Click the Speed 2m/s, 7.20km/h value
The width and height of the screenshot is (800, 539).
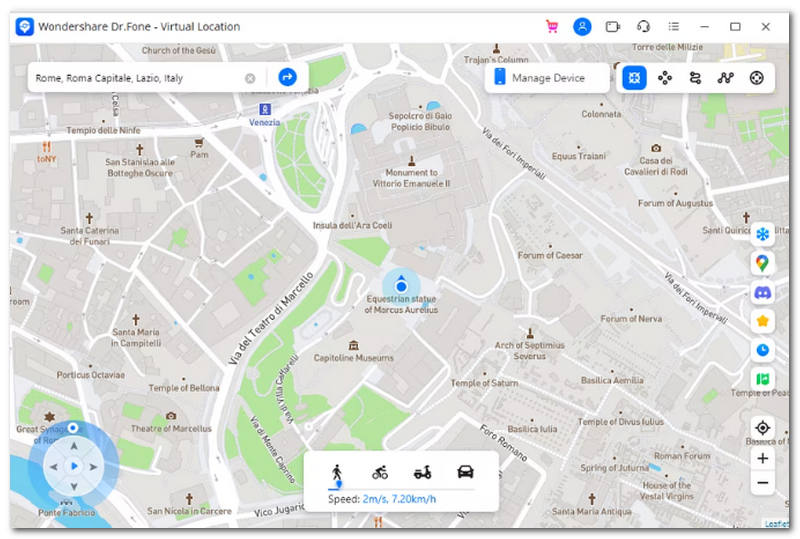[x=399, y=499]
